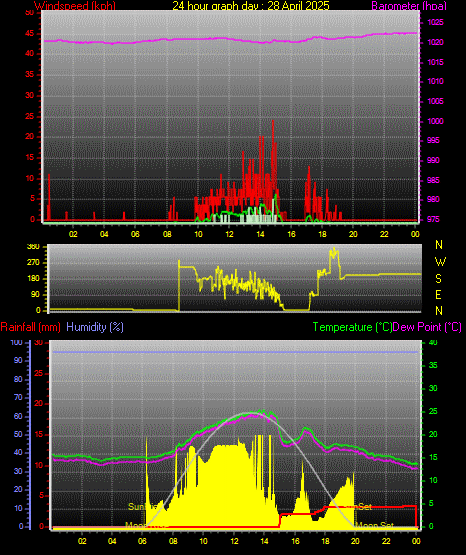Select the S compass direction label
This screenshot has height=555, width=466.
tap(438, 279)
